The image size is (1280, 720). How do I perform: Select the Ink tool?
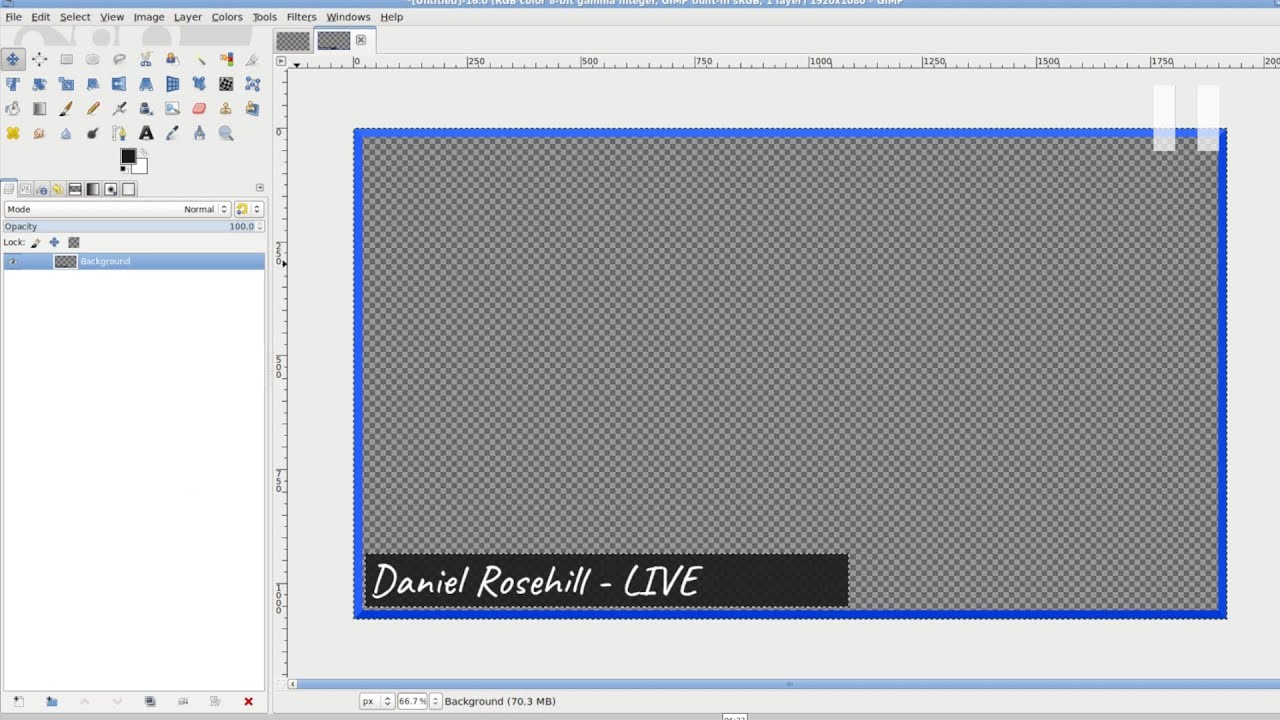pyautogui.click(x=146, y=109)
